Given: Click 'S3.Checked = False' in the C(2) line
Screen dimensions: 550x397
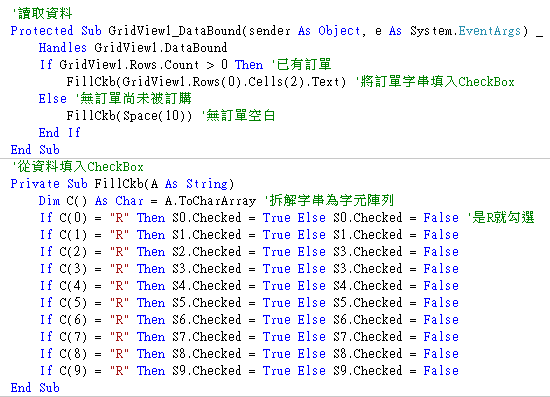Looking at the screenshot, I should click(396, 252).
